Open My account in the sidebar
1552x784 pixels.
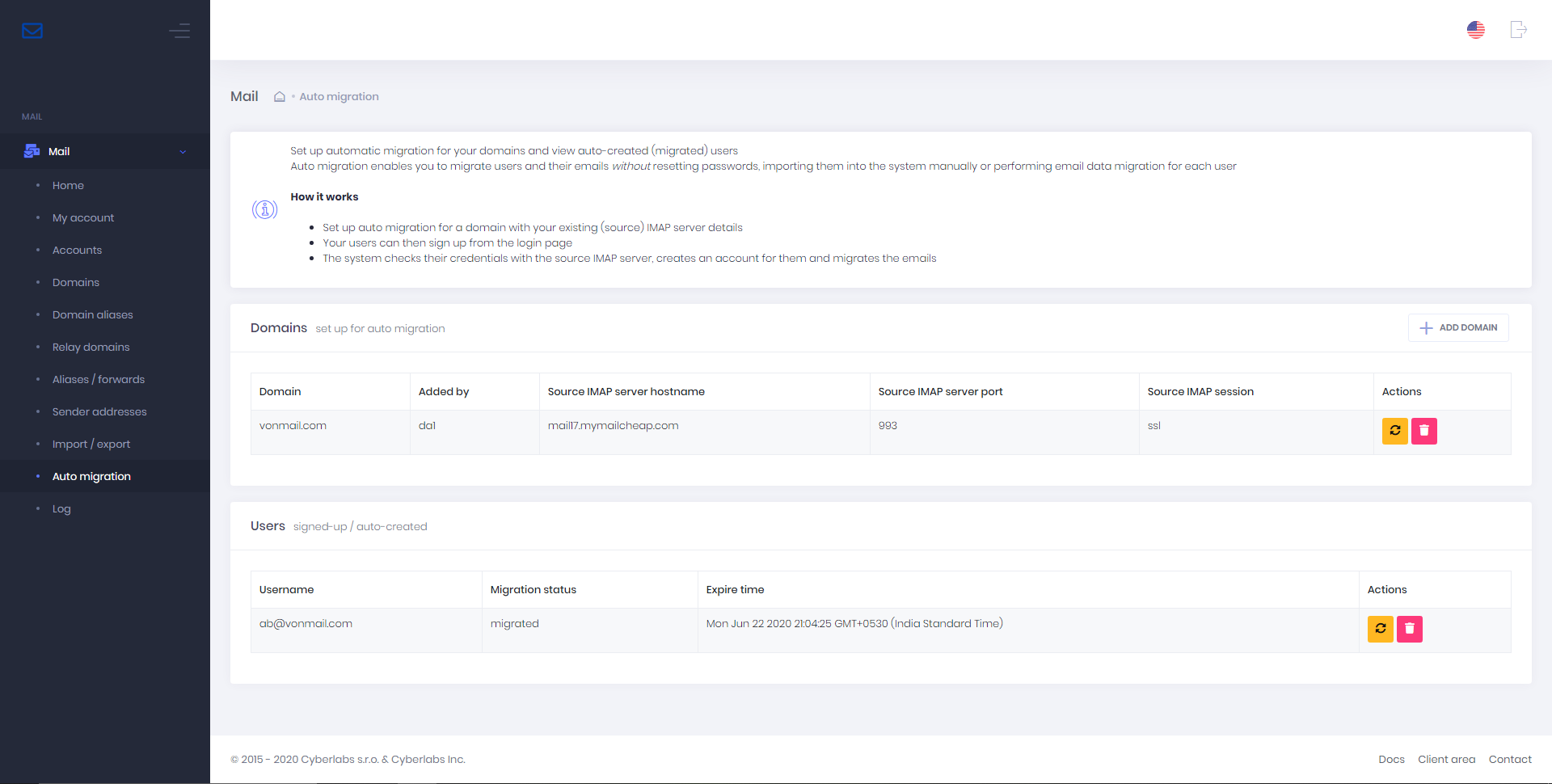click(x=83, y=217)
